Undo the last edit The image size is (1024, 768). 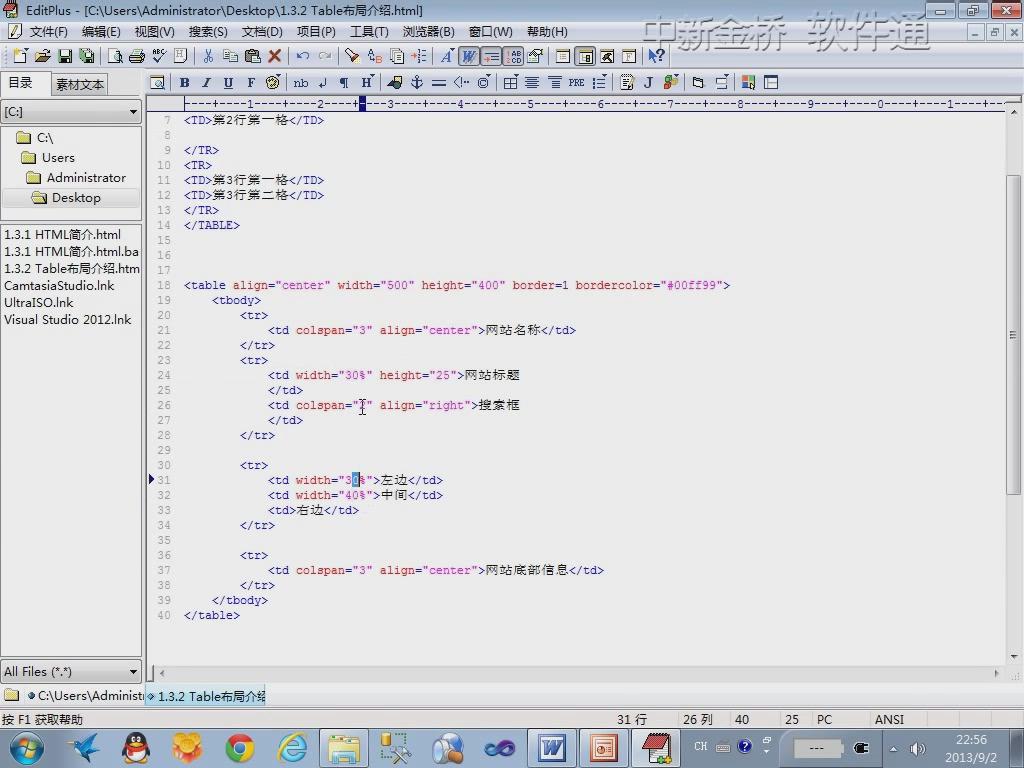point(302,56)
